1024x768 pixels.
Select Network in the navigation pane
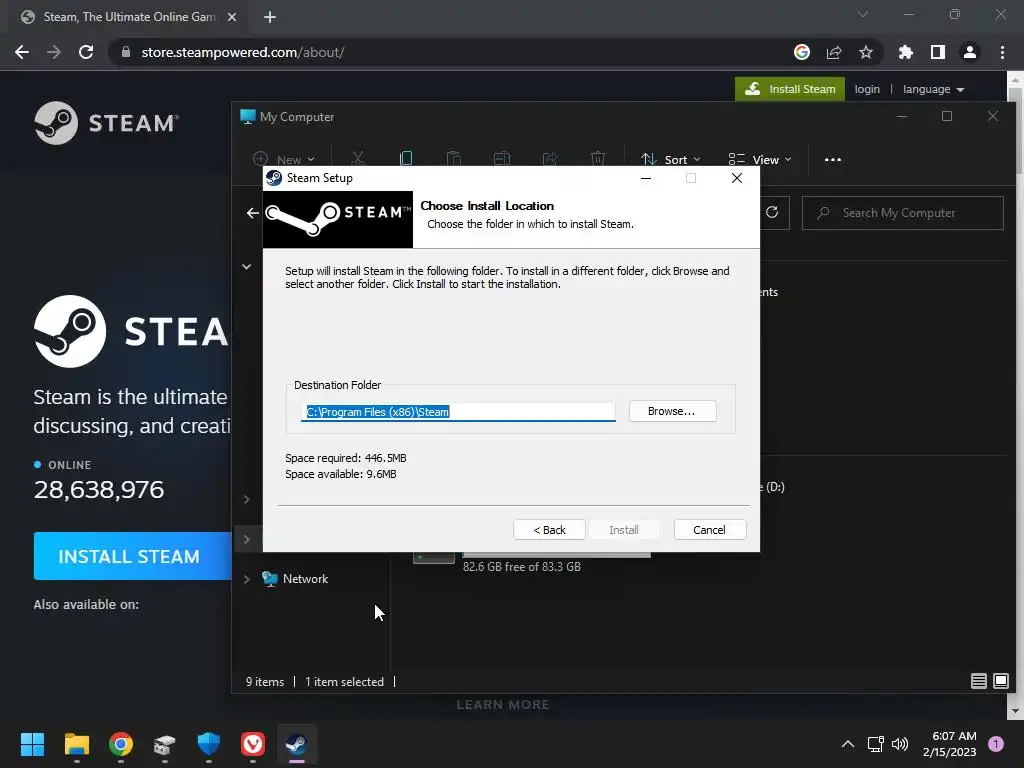click(x=306, y=579)
